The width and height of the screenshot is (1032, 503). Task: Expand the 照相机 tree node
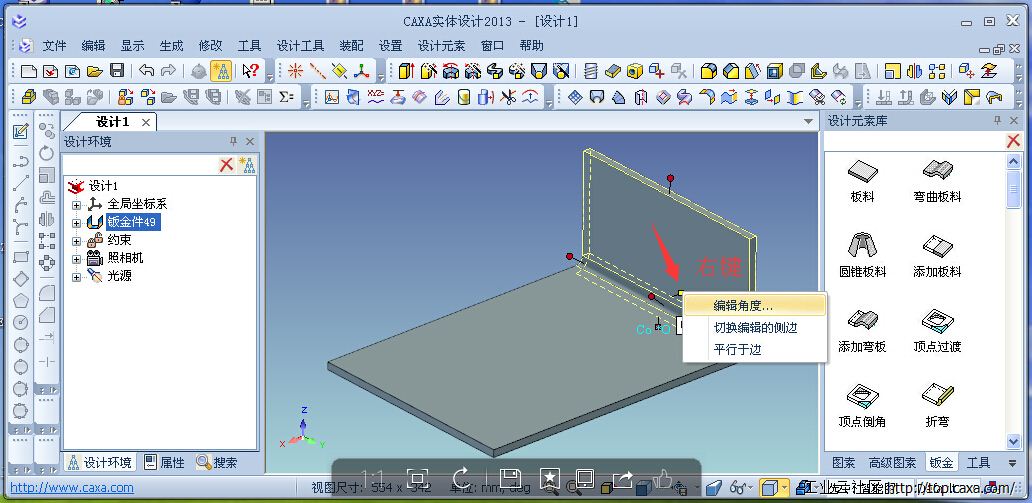tap(76, 259)
